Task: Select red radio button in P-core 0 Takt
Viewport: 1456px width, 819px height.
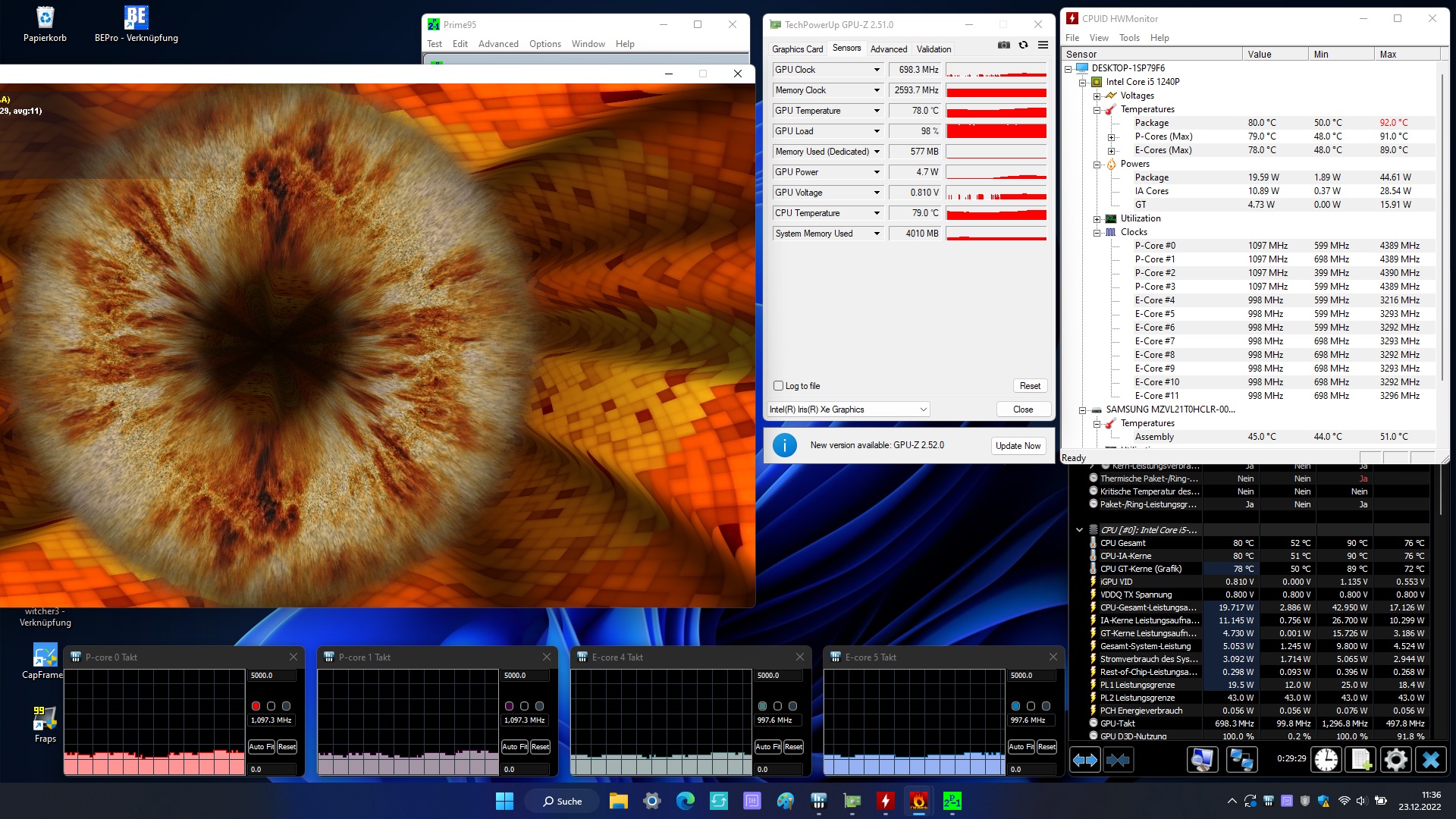Action: coord(256,706)
